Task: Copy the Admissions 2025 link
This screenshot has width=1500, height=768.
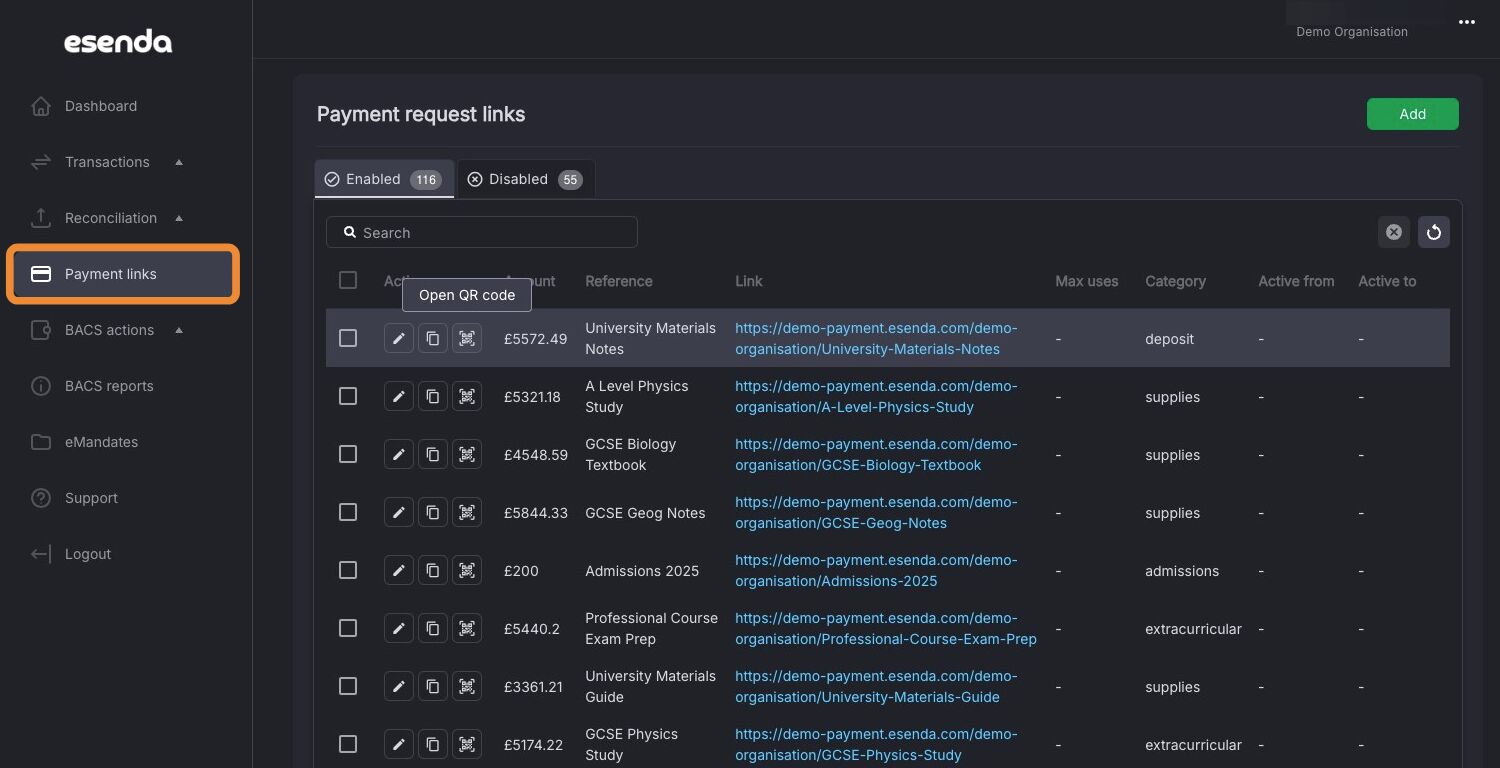Action: (x=433, y=571)
